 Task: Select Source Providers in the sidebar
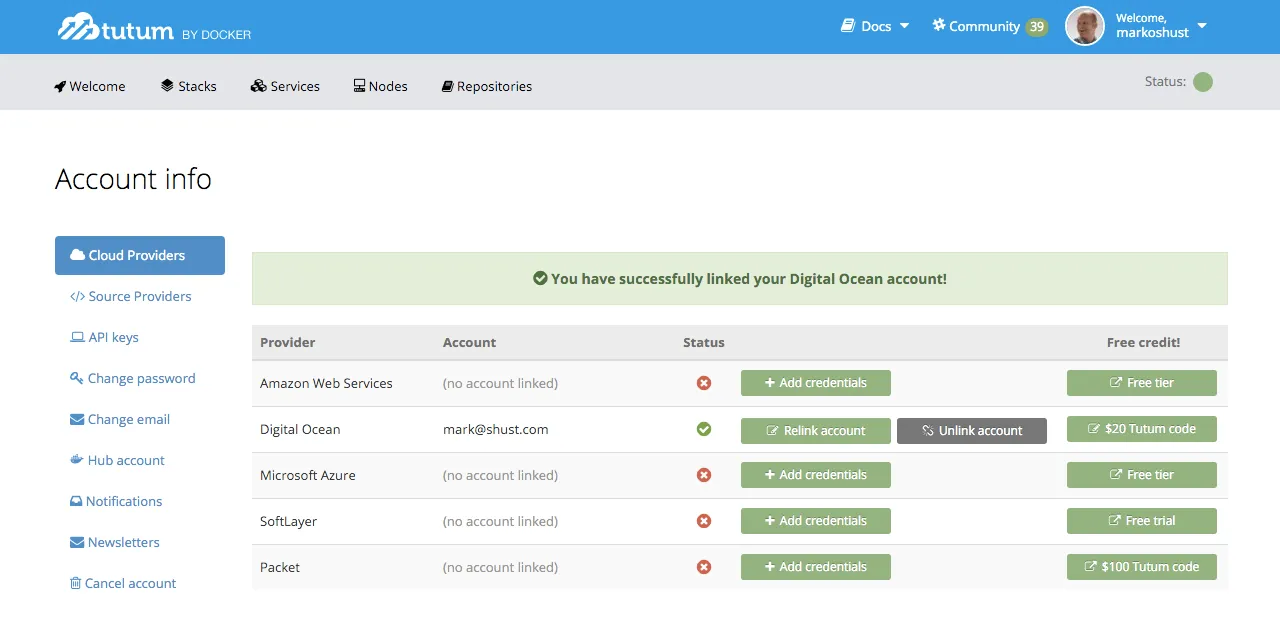[131, 296]
